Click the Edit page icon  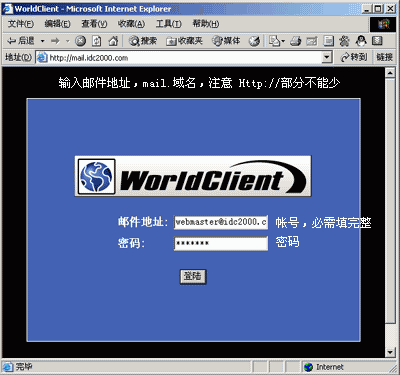coord(312,41)
